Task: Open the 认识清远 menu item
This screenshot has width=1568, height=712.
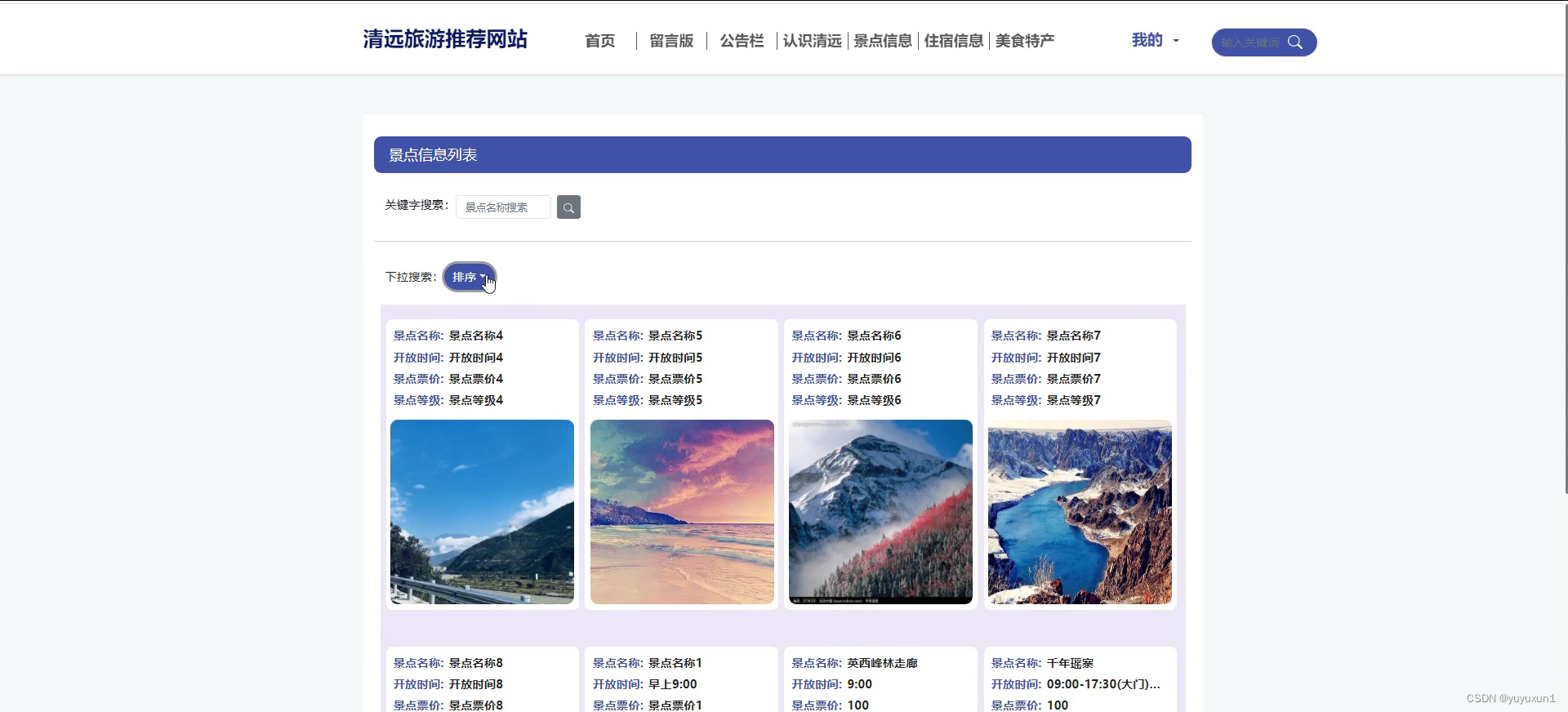Action: pos(812,41)
